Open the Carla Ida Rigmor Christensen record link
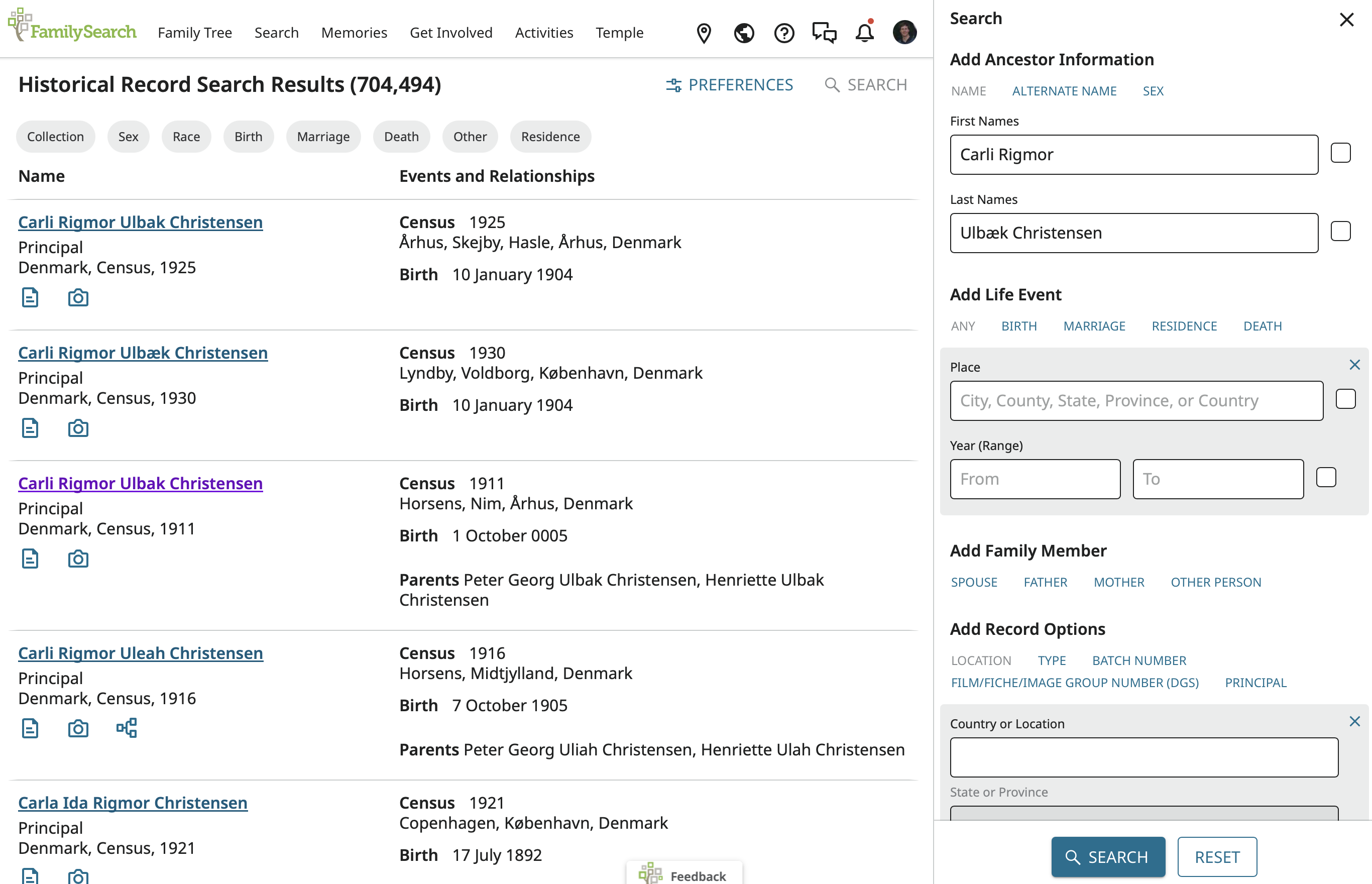Screen dimensions: 1372x884 (133, 802)
